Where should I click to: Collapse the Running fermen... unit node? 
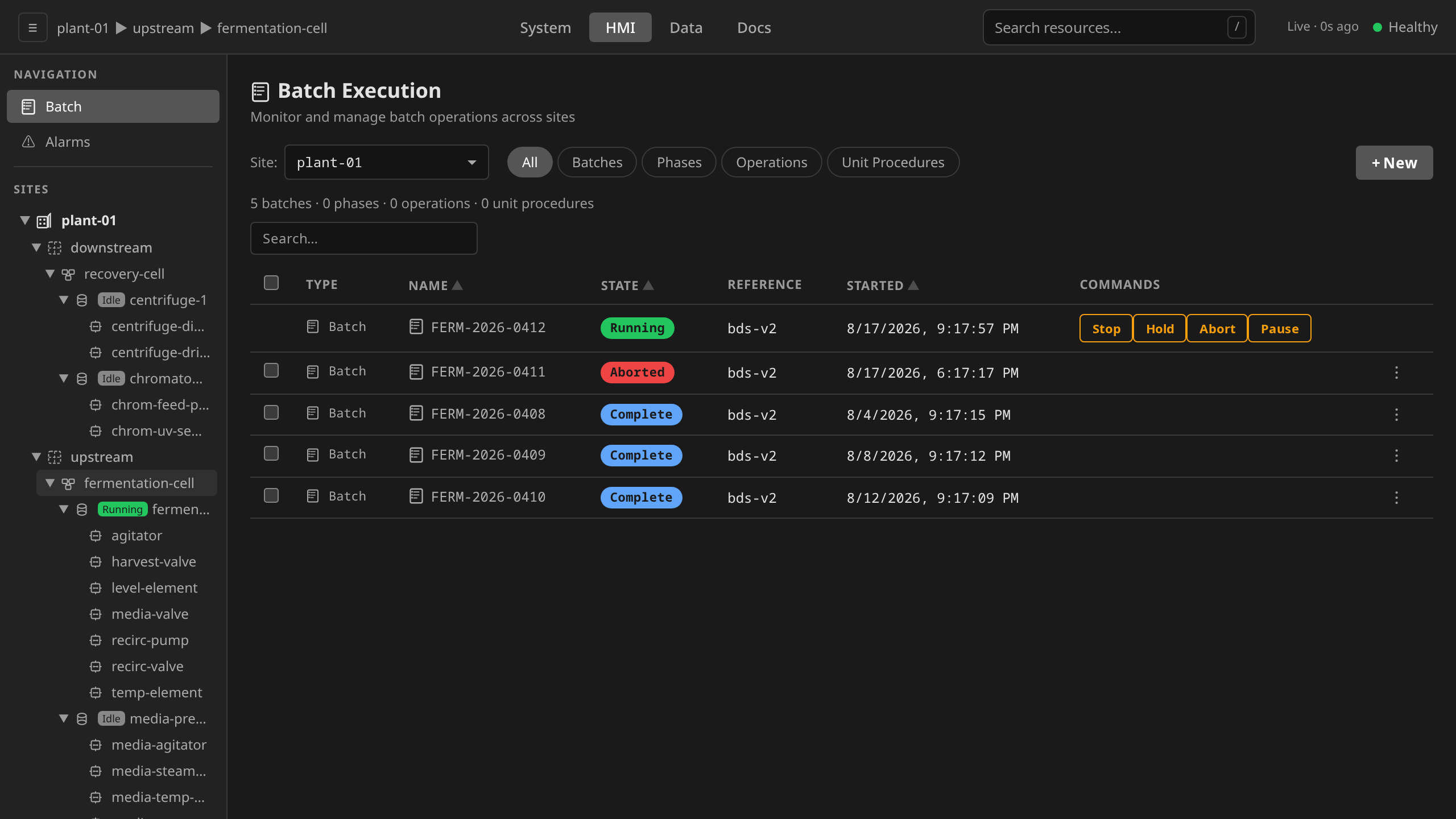(x=64, y=509)
